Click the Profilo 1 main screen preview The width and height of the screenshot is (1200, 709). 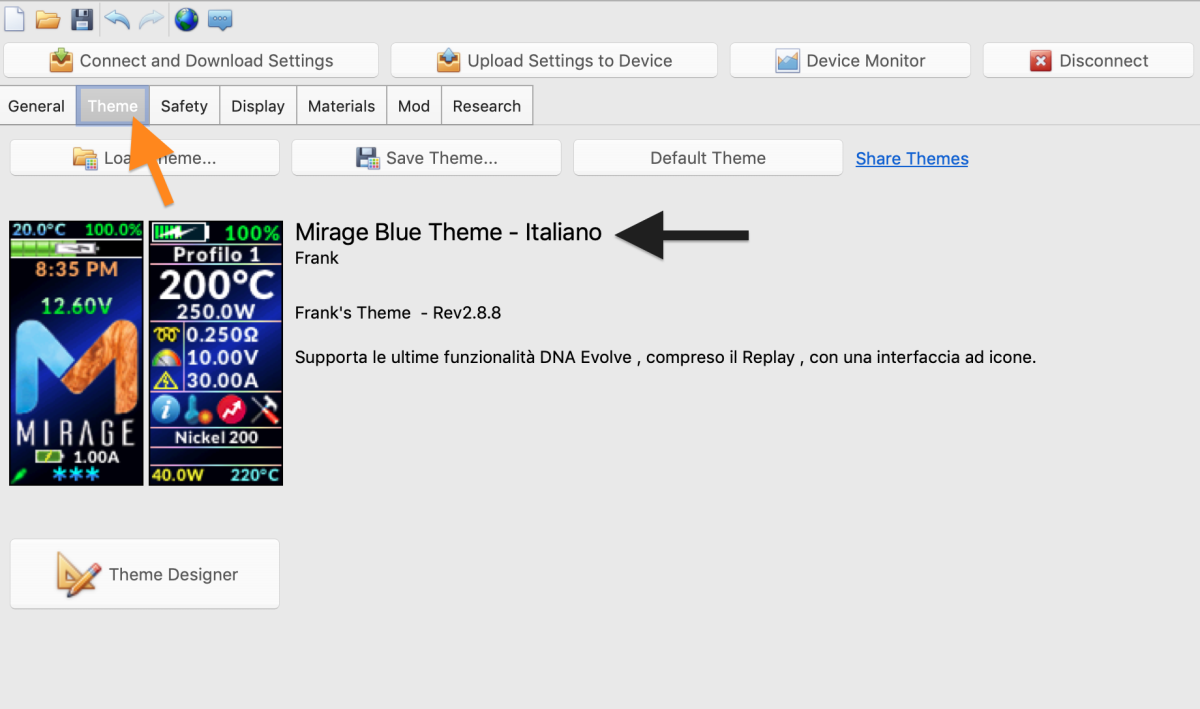pyautogui.click(x=216, y=353)
